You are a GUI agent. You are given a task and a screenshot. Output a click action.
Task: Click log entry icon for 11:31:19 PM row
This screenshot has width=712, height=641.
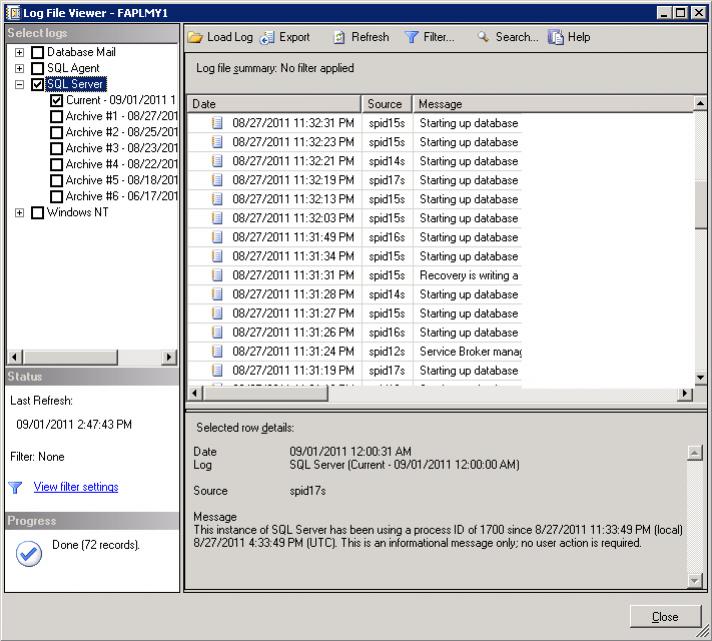coord(218,370)
